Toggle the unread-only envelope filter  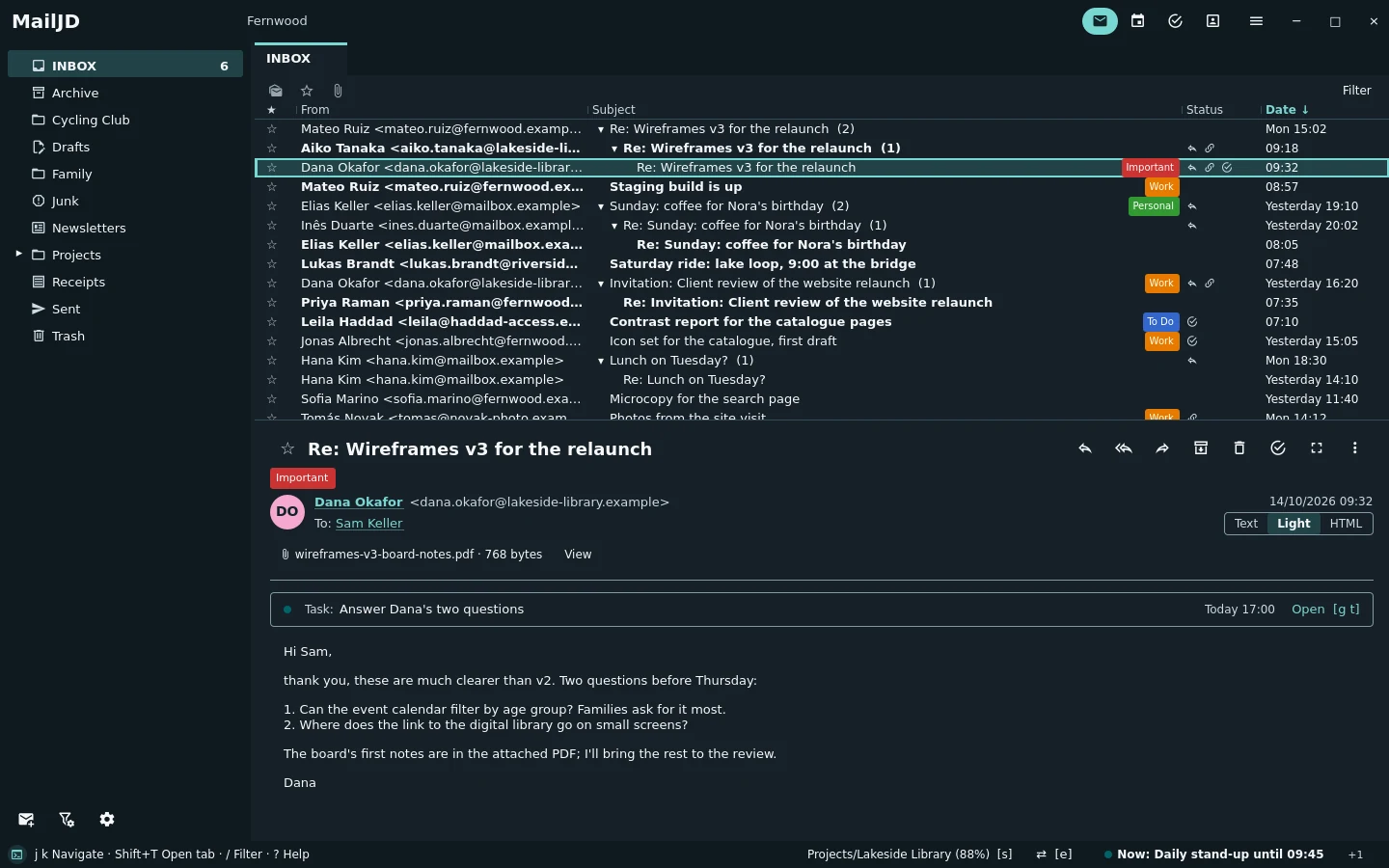(x=276, y=91)
